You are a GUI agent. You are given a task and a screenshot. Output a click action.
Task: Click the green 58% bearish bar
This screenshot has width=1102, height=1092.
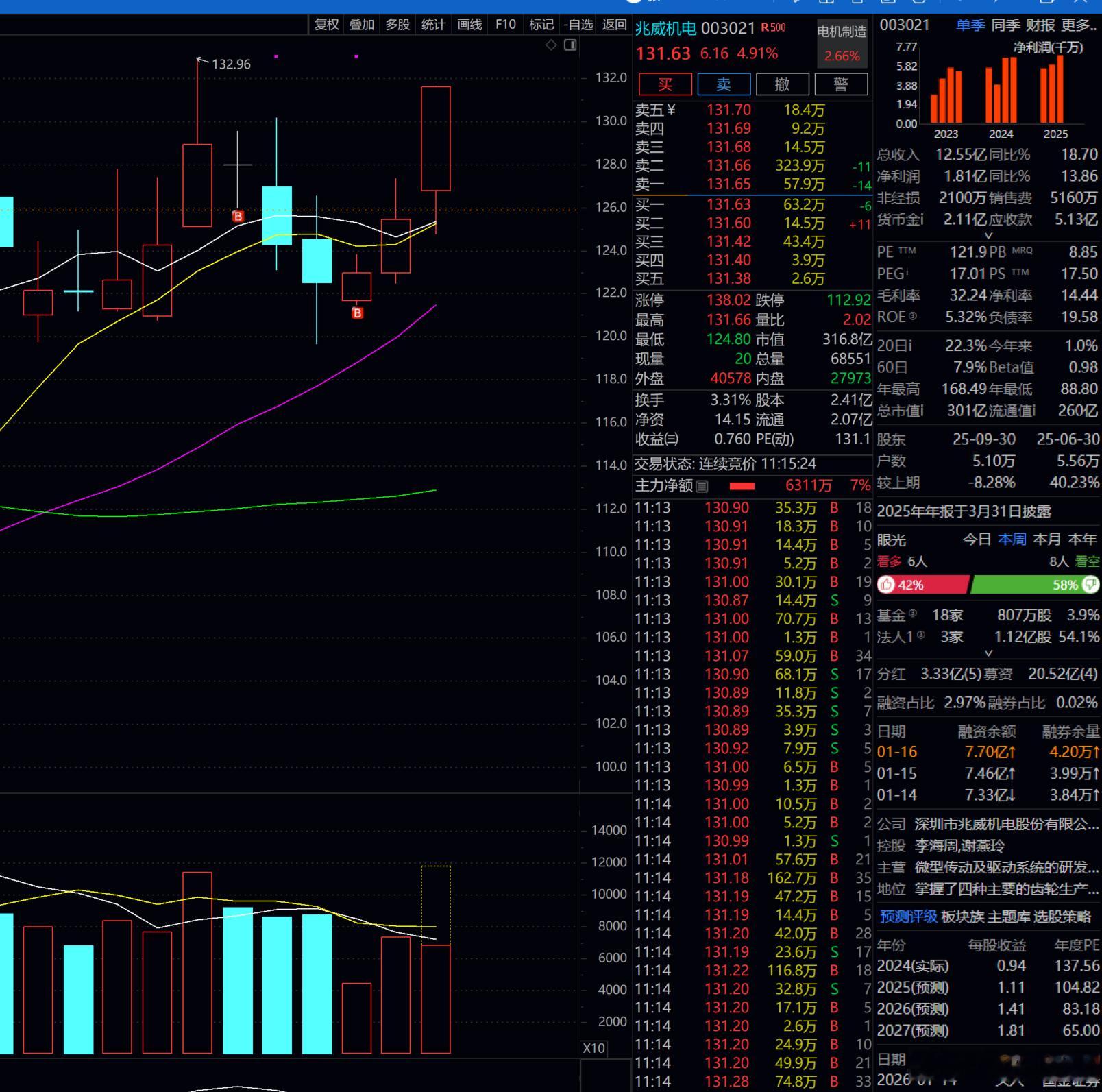1036,585
